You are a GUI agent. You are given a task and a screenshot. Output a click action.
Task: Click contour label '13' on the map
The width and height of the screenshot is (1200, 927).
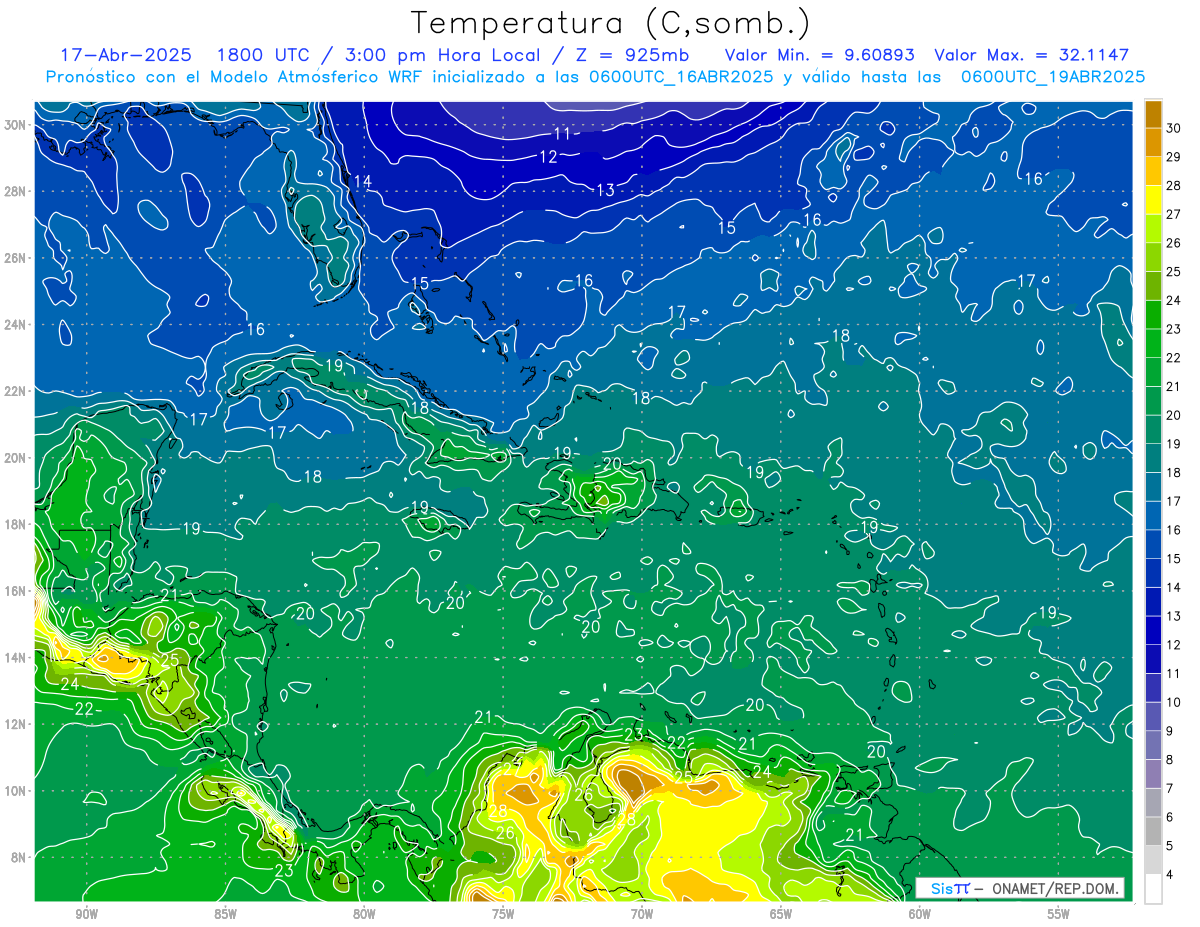605,190
